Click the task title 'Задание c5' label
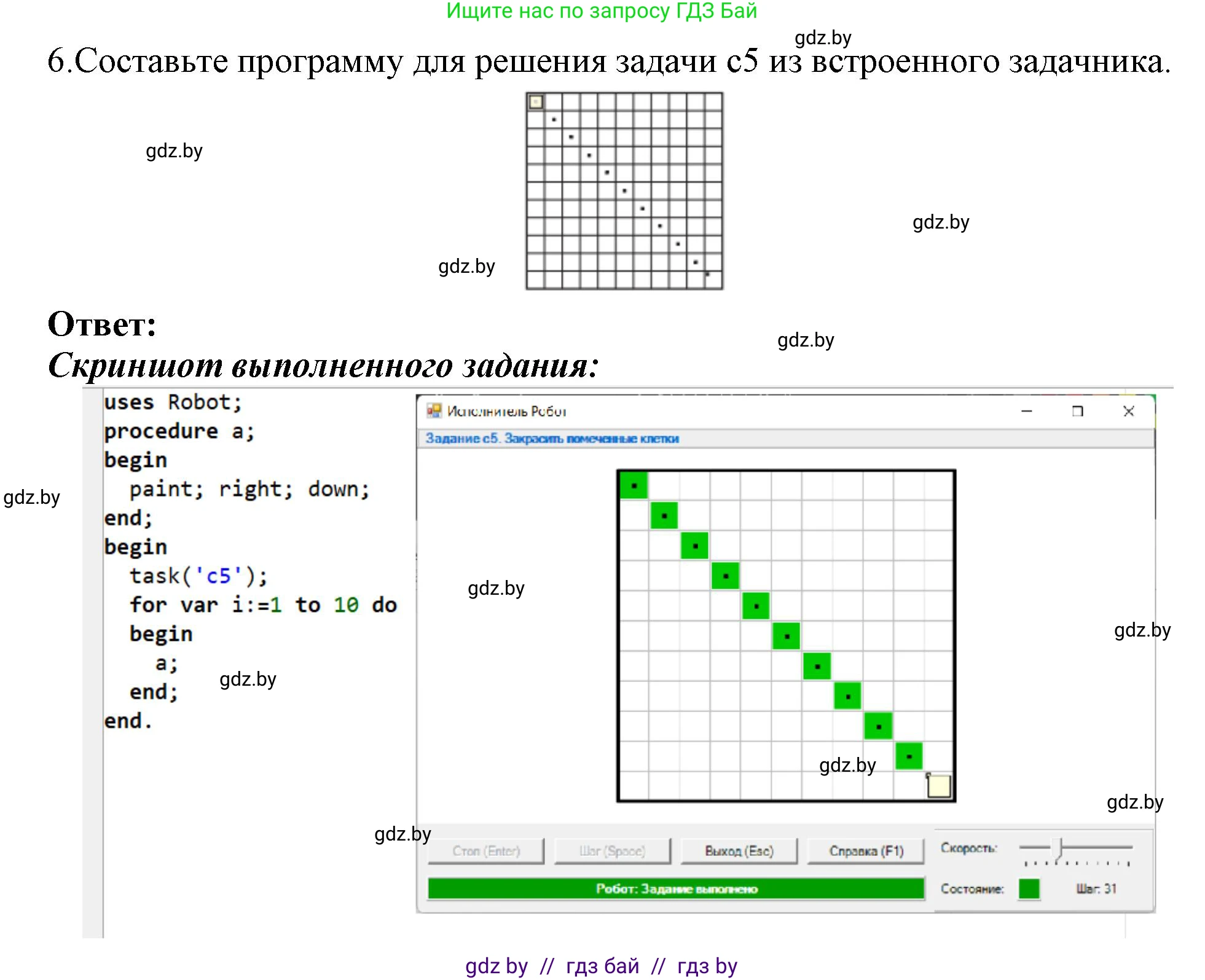Image resolution: width=1205 pixels, height=980 pixels. 552,439
